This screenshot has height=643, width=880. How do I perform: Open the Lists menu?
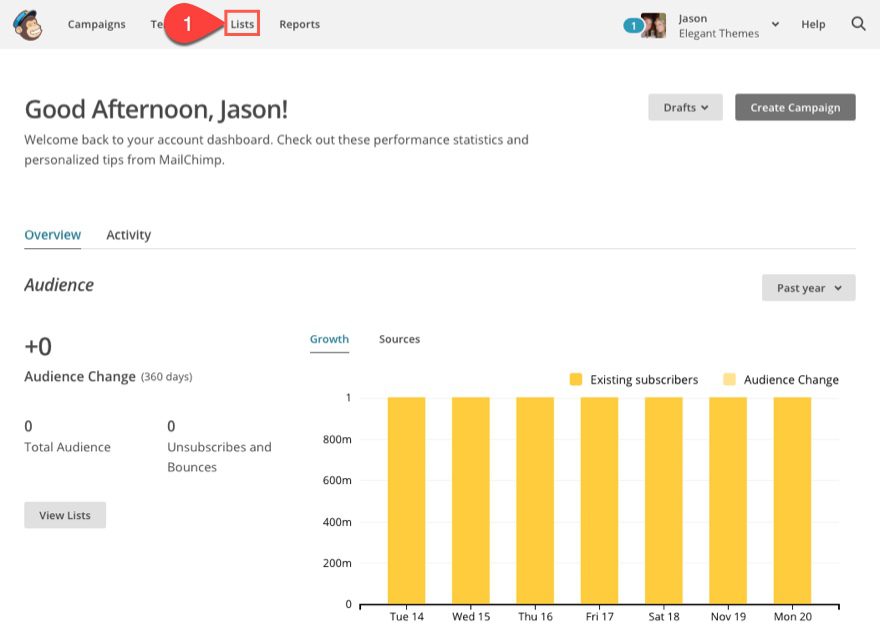[242, 24]
